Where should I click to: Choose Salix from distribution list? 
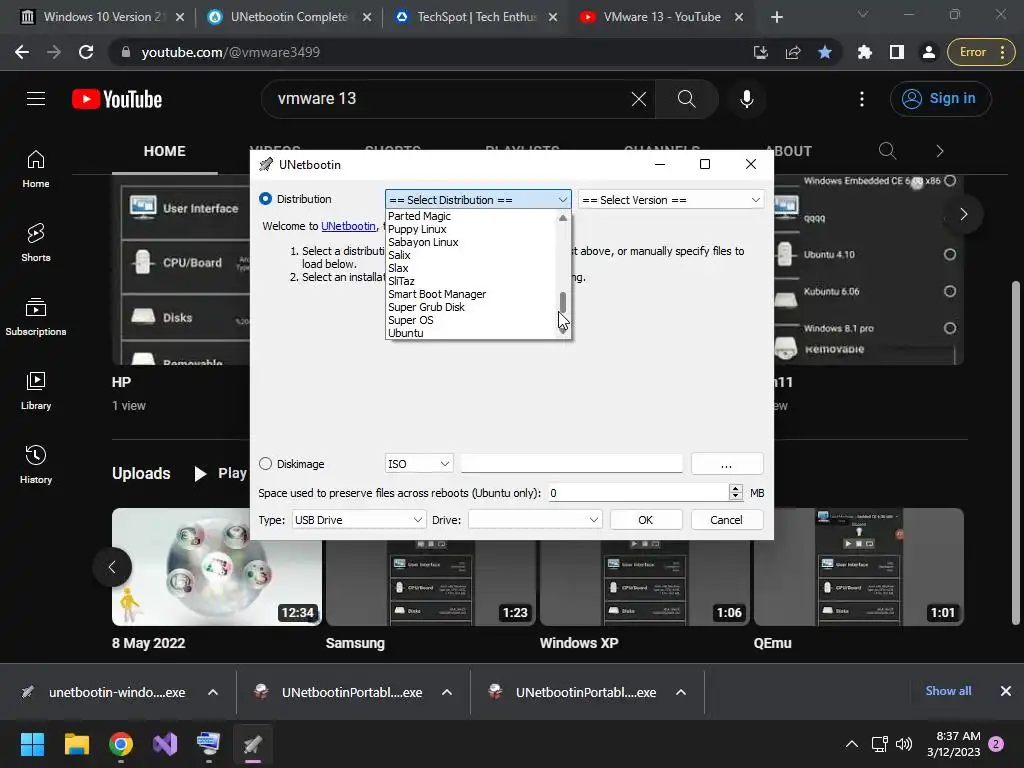point(399,255)
